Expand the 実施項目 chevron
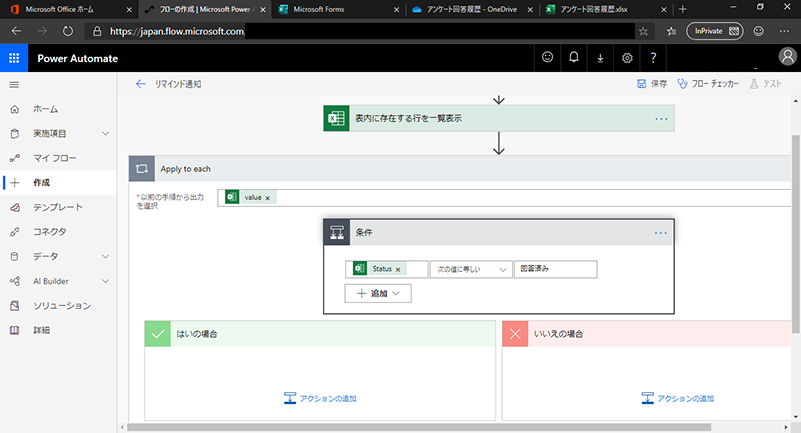The image size is (801, 433). coord(105,134)
